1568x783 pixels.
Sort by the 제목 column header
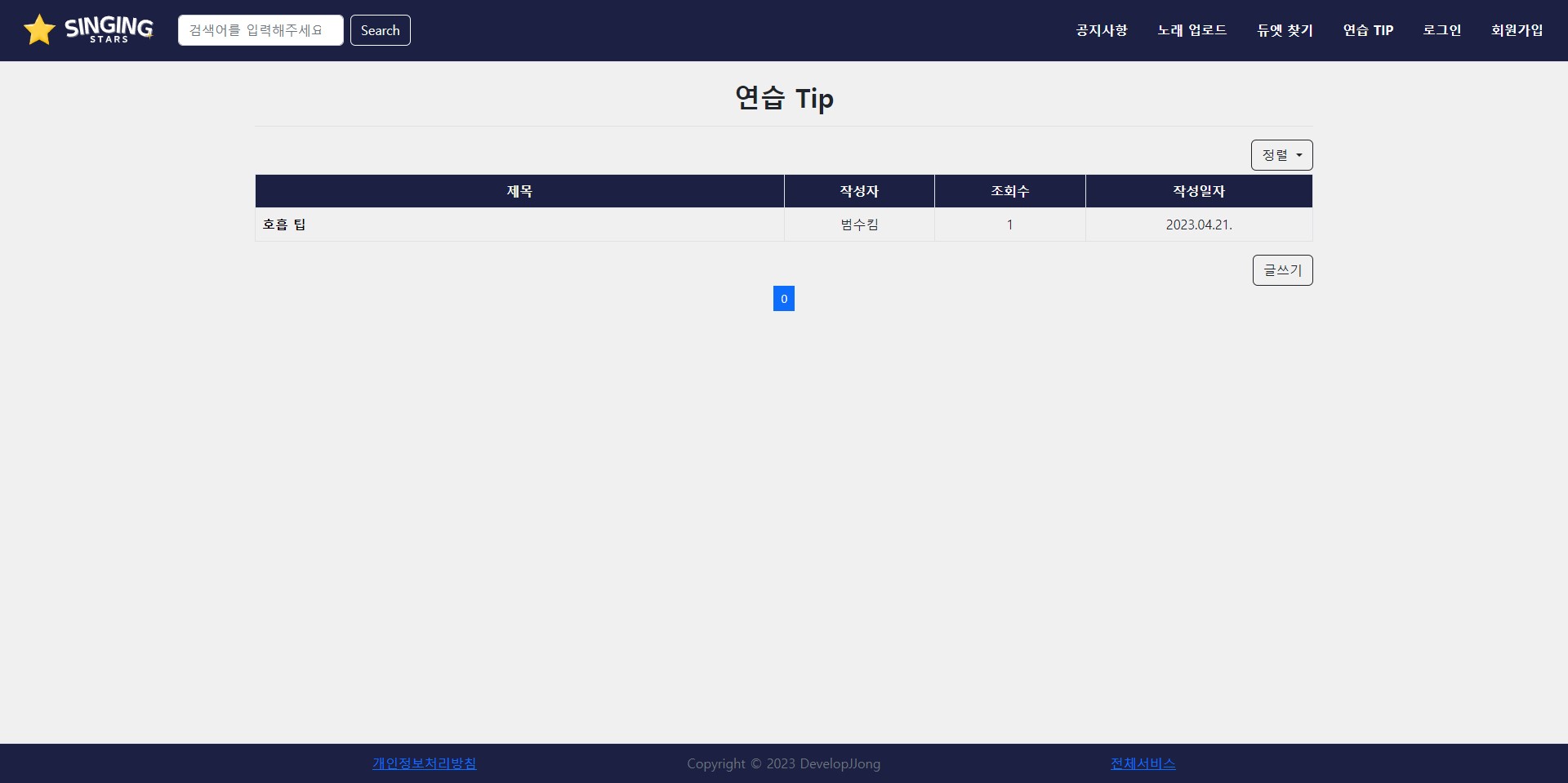519,190
